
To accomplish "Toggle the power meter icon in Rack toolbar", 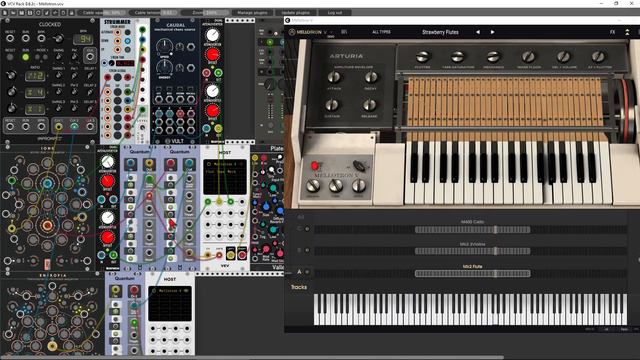I will click(x=63, y=13).
